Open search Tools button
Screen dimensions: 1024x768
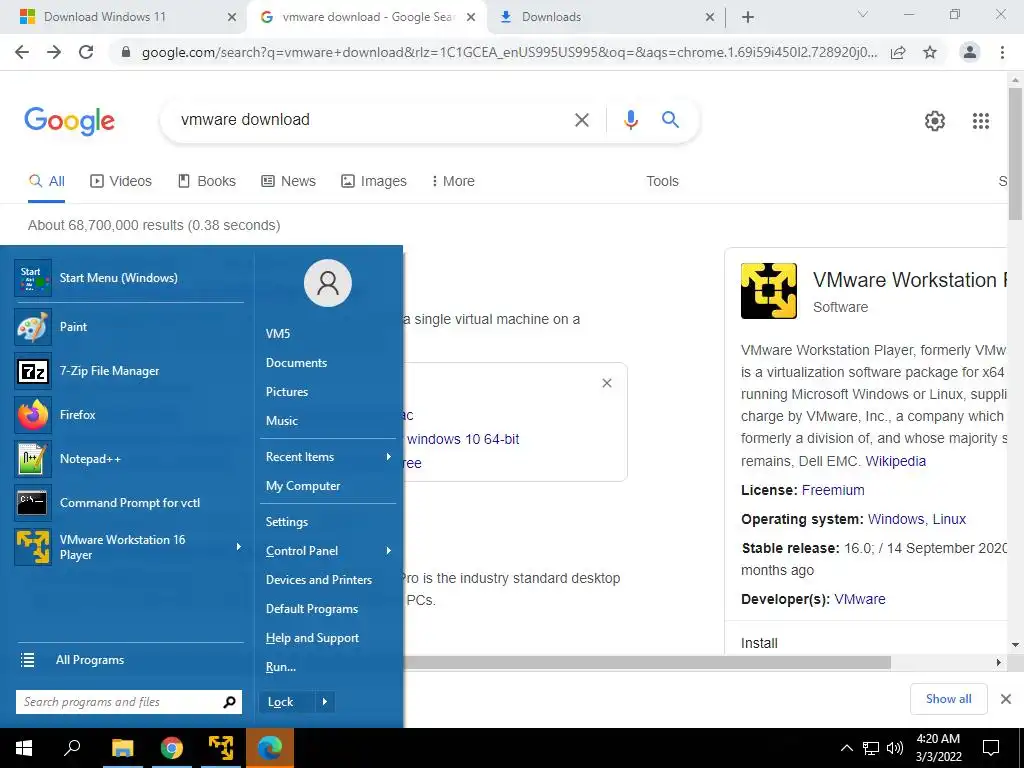tap(662, 181)
